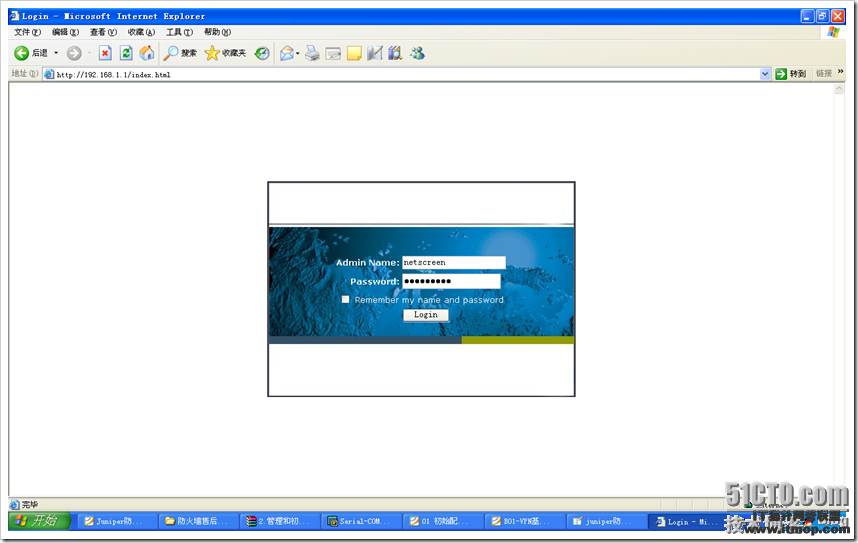
Task: Open the 编辑 menu
Action: pos(66,32)
